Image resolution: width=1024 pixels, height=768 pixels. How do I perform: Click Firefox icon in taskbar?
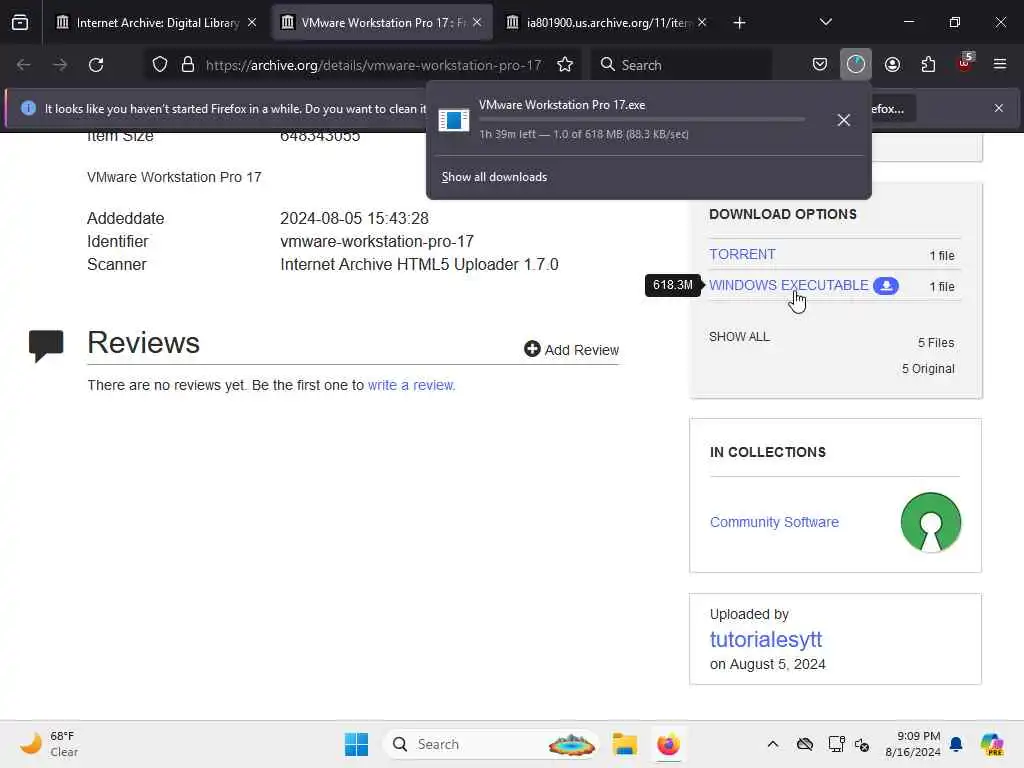[668, 744]
